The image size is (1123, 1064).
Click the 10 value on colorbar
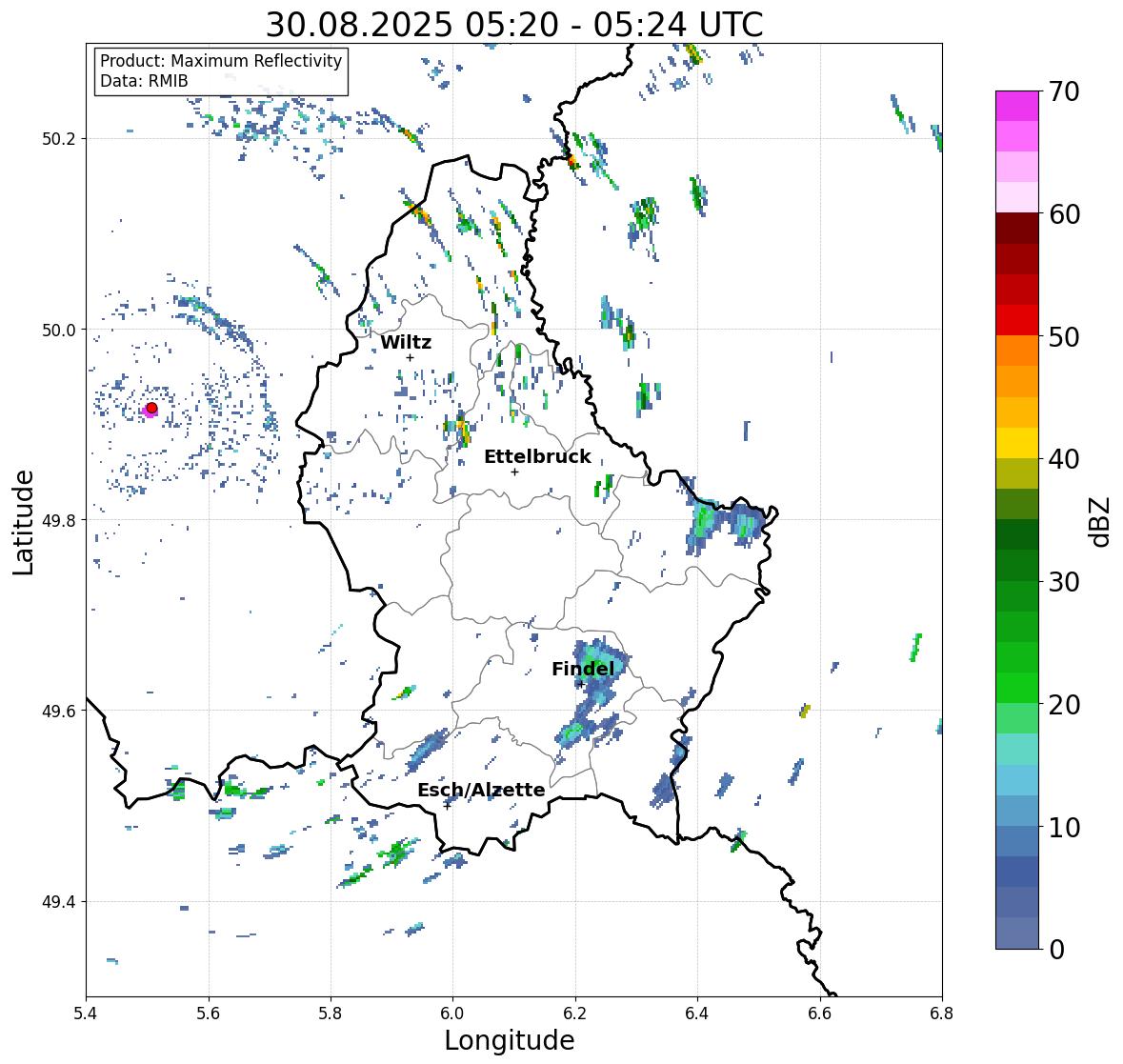pos(1064,827)
